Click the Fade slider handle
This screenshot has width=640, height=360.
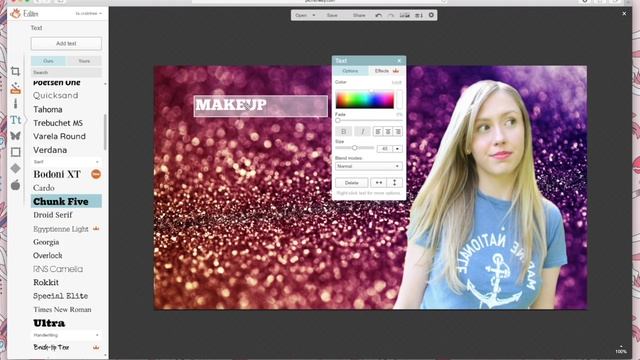[x=338, y=120]
